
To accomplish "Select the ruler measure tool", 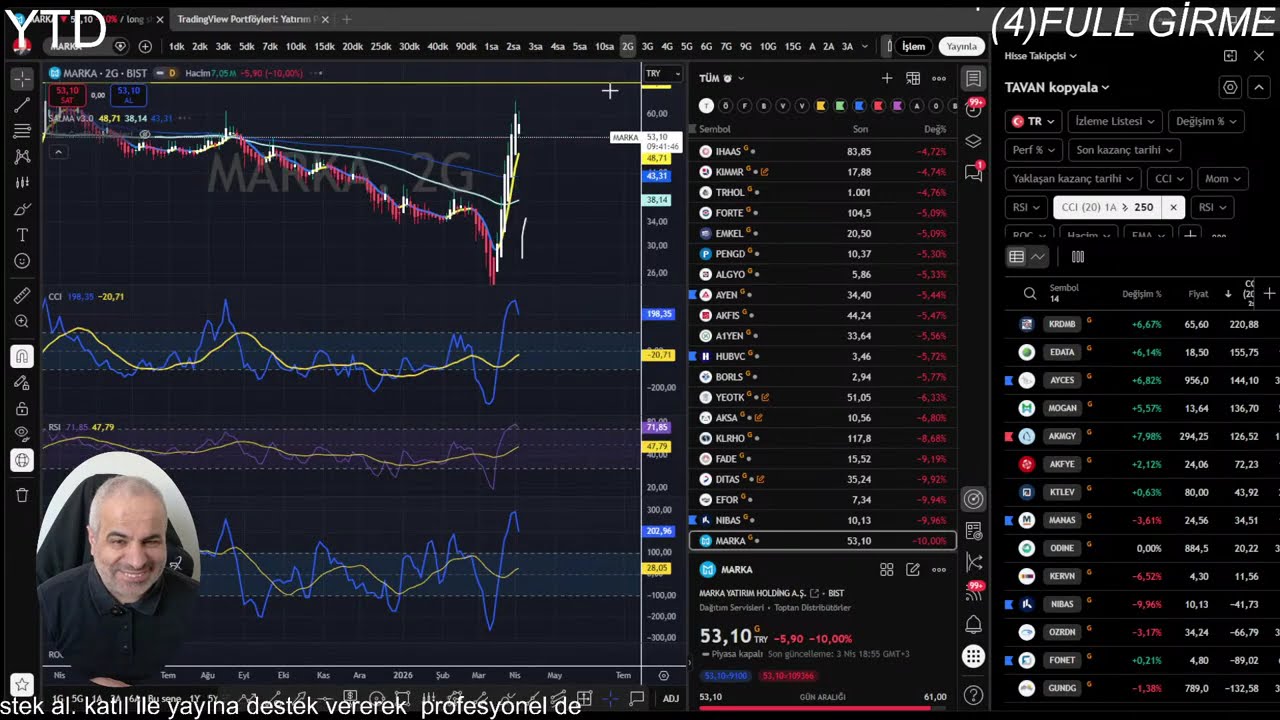I will [x=22, y=296].
